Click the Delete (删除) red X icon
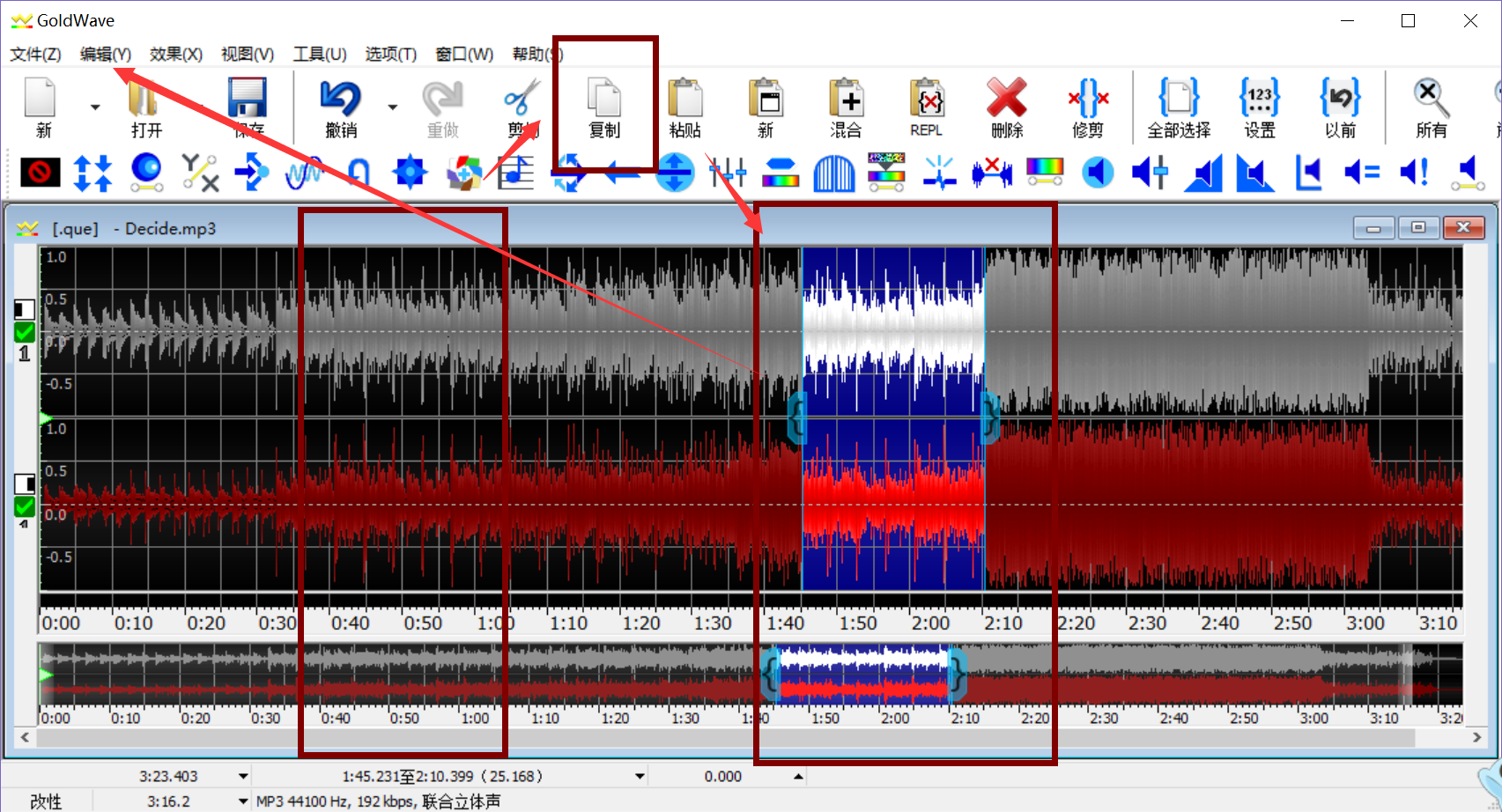The width and height of the screenshot is (1502, 812). pos(1006,106)
